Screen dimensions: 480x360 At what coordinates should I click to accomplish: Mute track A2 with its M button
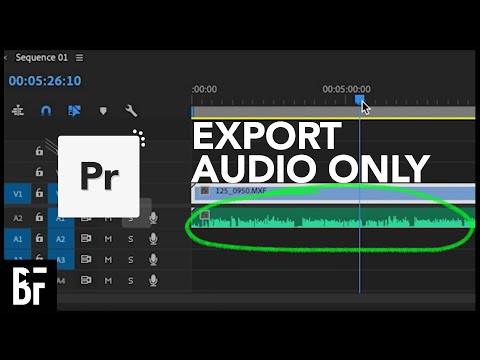tap(108, 239)
